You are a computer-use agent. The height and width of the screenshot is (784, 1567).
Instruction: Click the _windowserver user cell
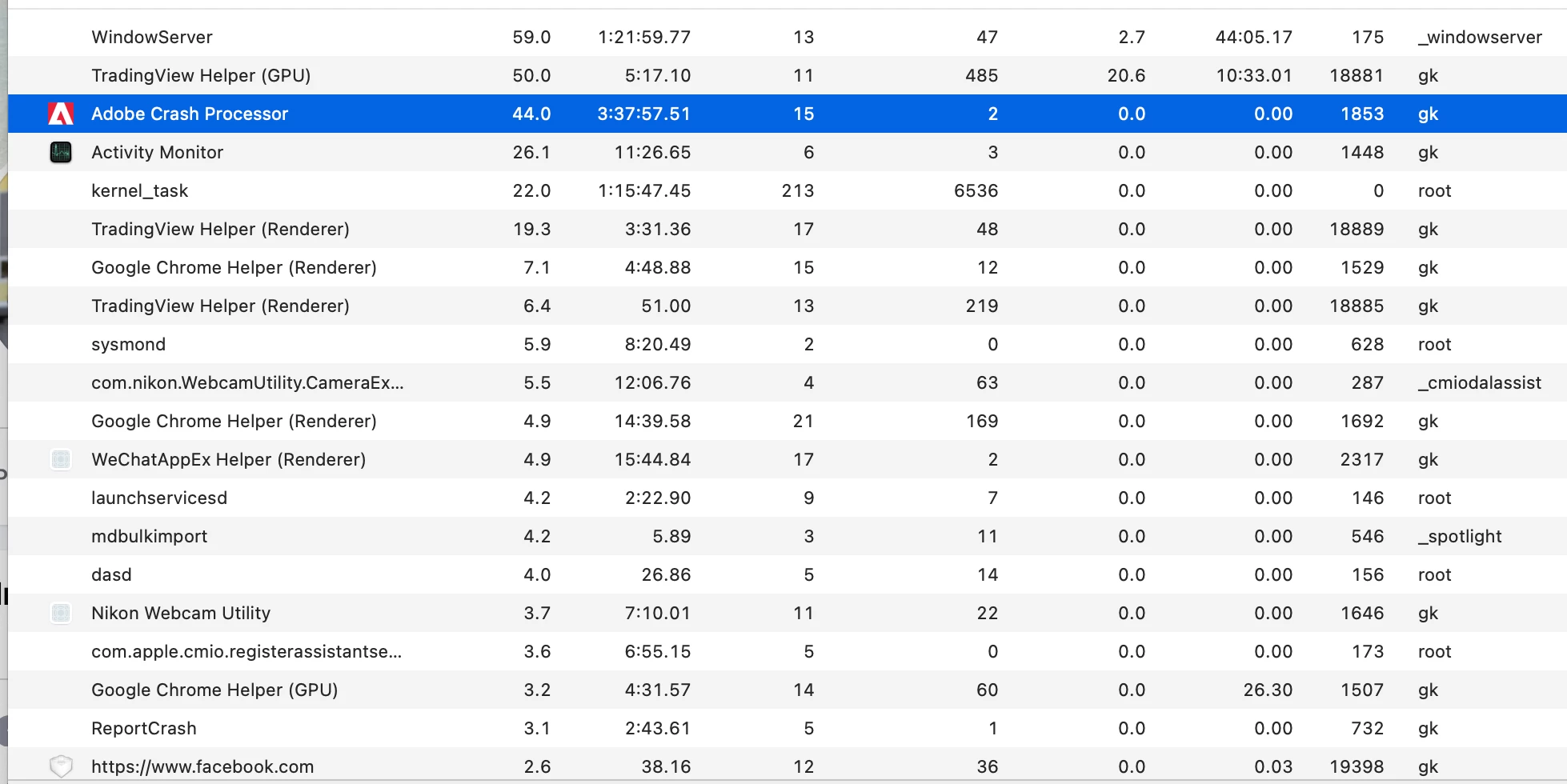pos(1480,37)
